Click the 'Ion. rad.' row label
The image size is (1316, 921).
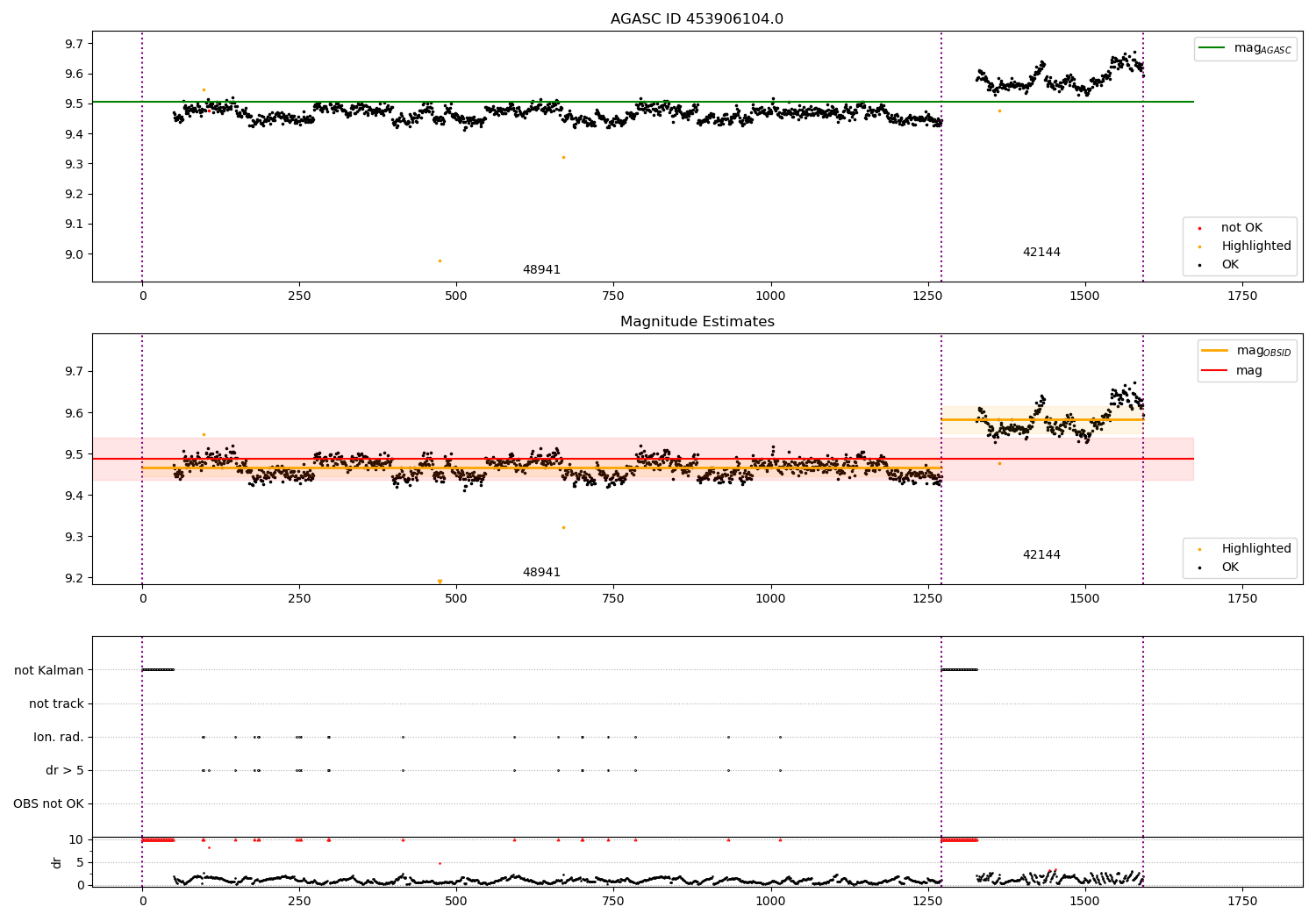coord(59,737)
